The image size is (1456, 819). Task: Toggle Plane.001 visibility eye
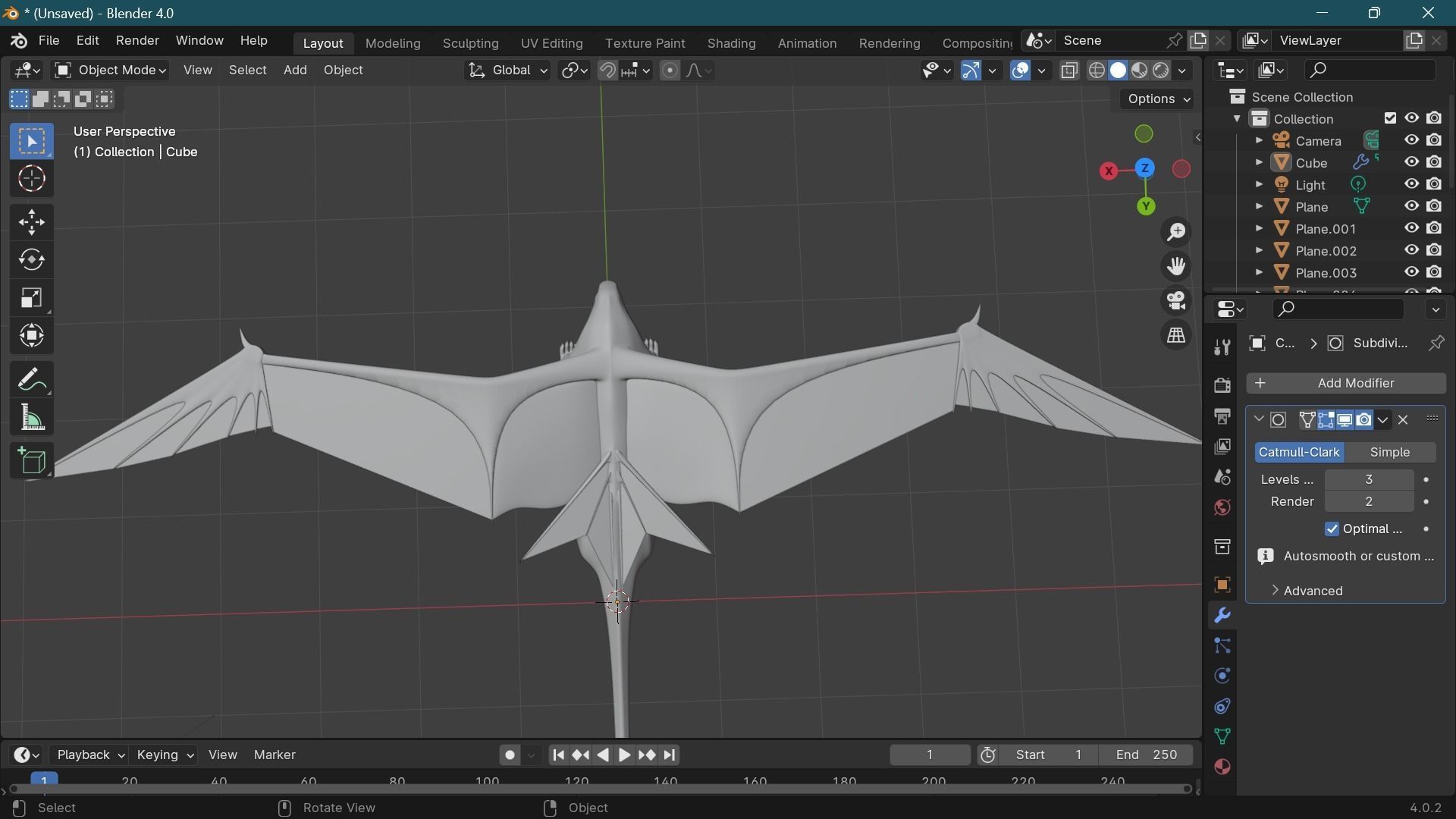point(1411,228)
